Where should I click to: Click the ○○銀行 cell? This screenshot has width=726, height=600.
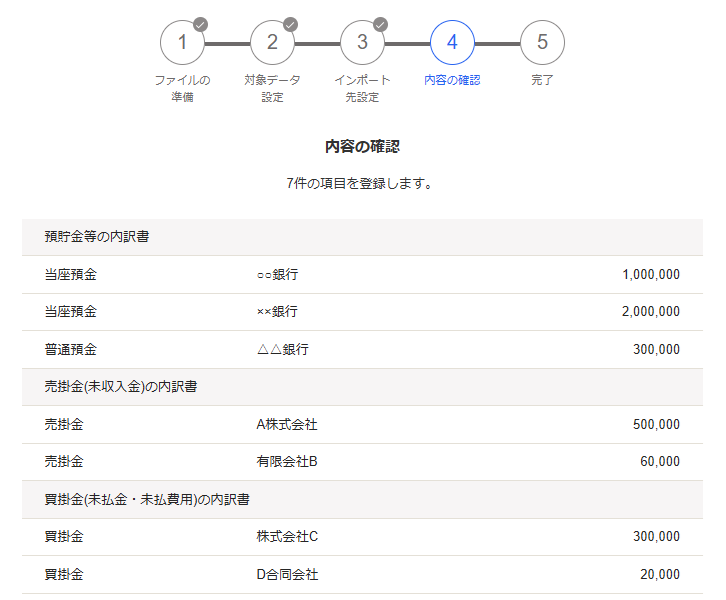[x=277, y=275]
